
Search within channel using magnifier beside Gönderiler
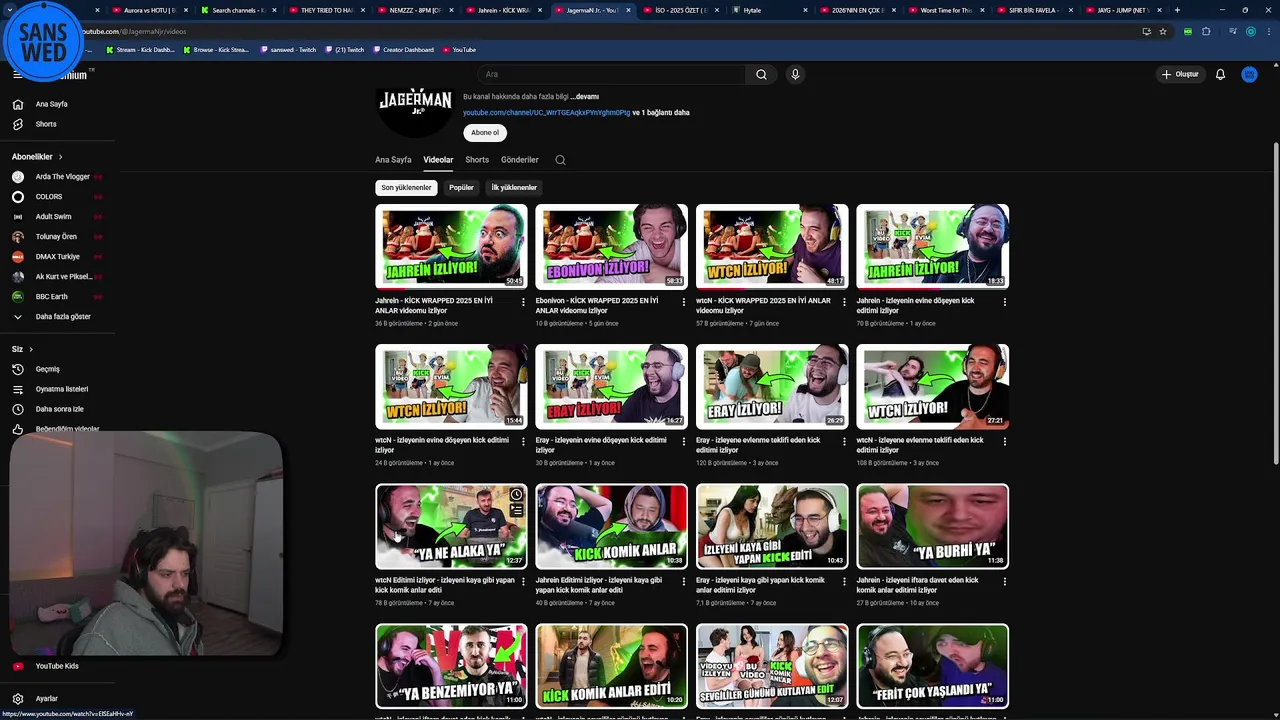point(560,160)
